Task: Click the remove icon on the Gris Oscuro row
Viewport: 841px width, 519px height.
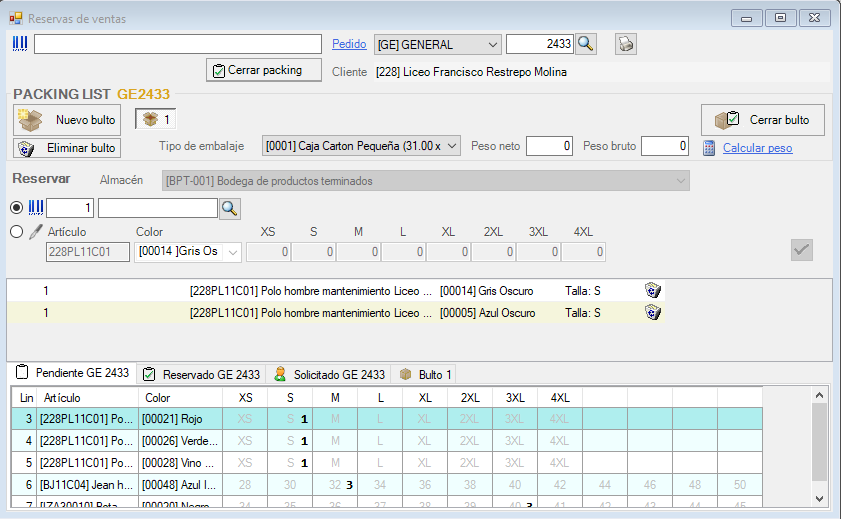Action: (x=653, y=291)
